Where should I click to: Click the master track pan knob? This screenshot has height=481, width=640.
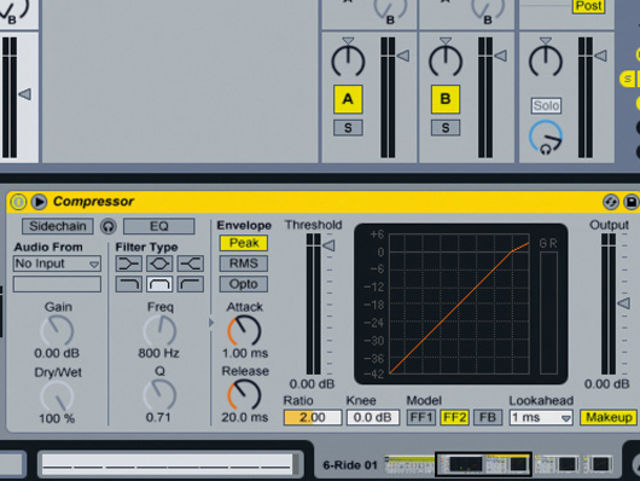[x=546, y=60]
